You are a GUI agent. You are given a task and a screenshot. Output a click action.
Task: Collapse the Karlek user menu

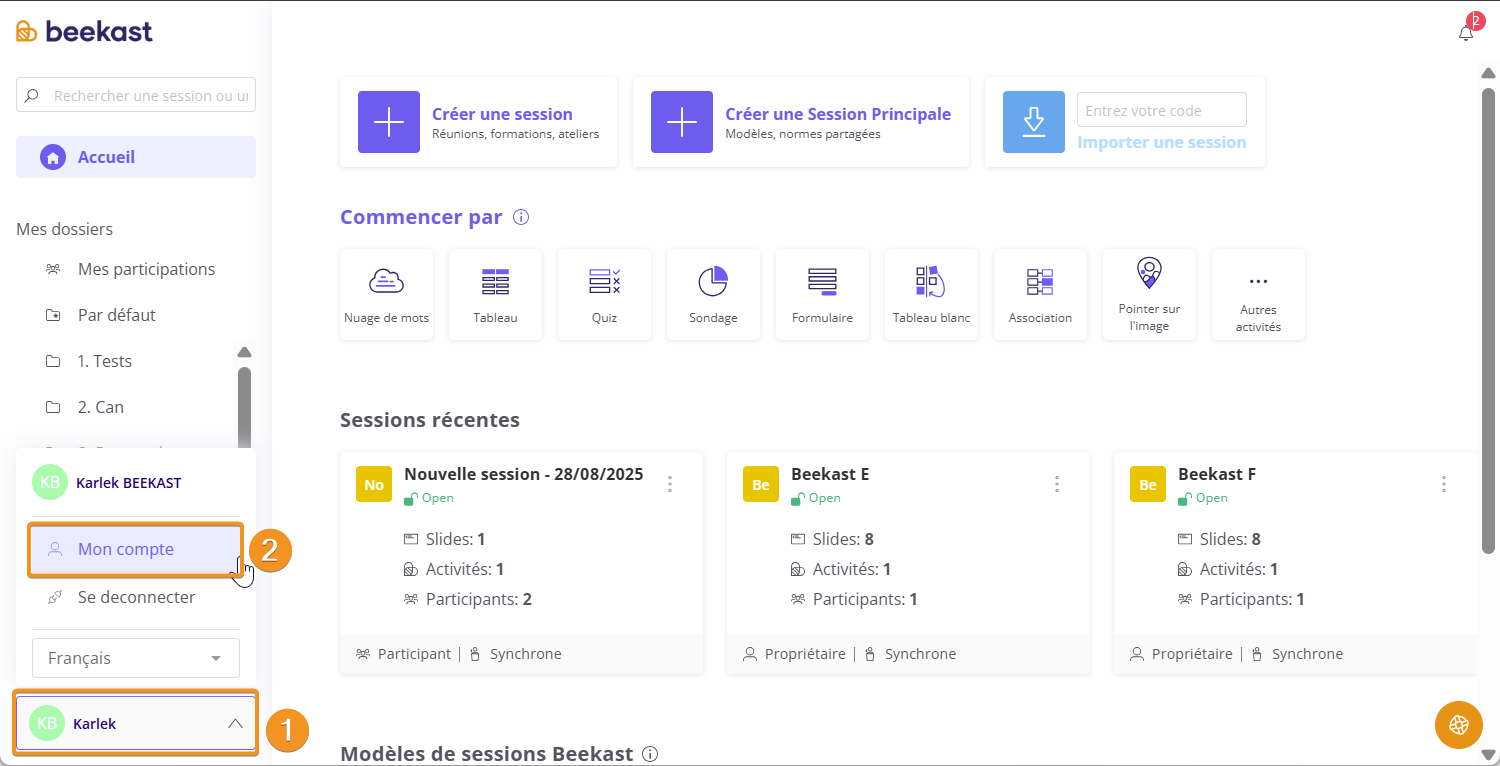pos(136,723)
